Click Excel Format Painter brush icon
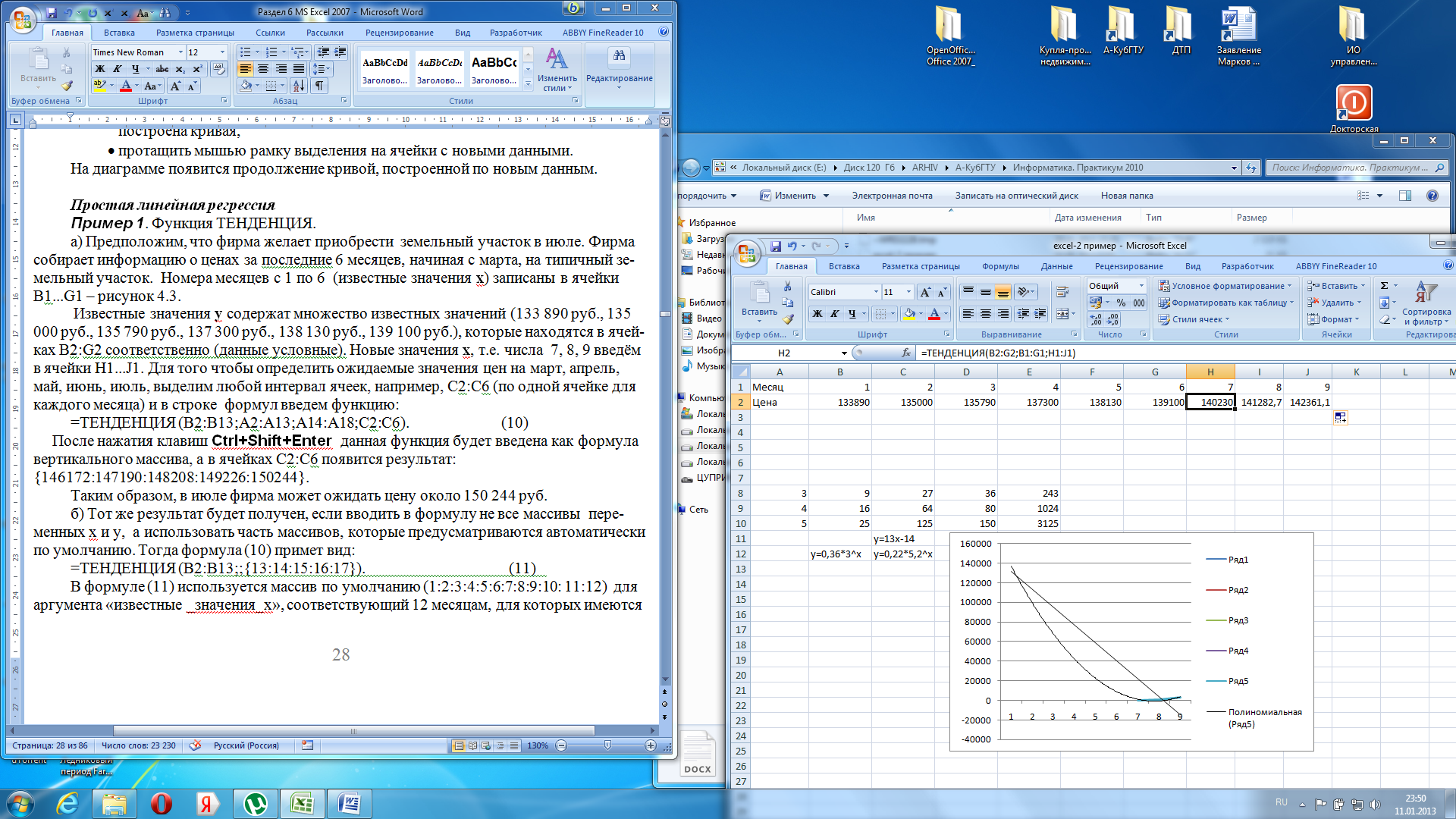 [788, 319]
